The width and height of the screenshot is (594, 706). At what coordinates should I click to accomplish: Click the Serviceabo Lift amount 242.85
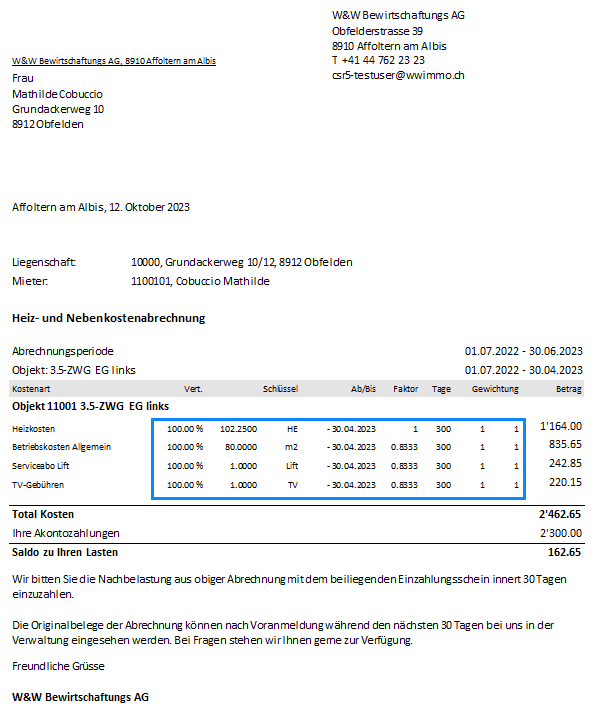[566, 463]
